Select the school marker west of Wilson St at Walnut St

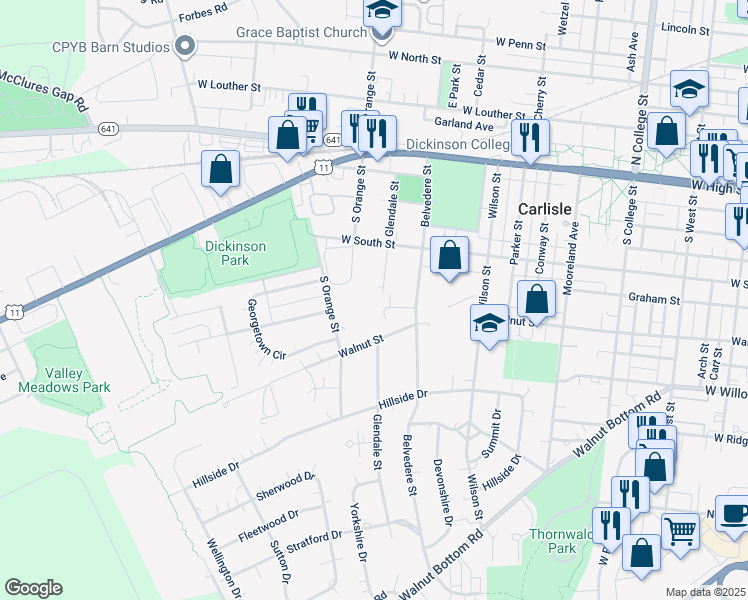click(489, 326)
